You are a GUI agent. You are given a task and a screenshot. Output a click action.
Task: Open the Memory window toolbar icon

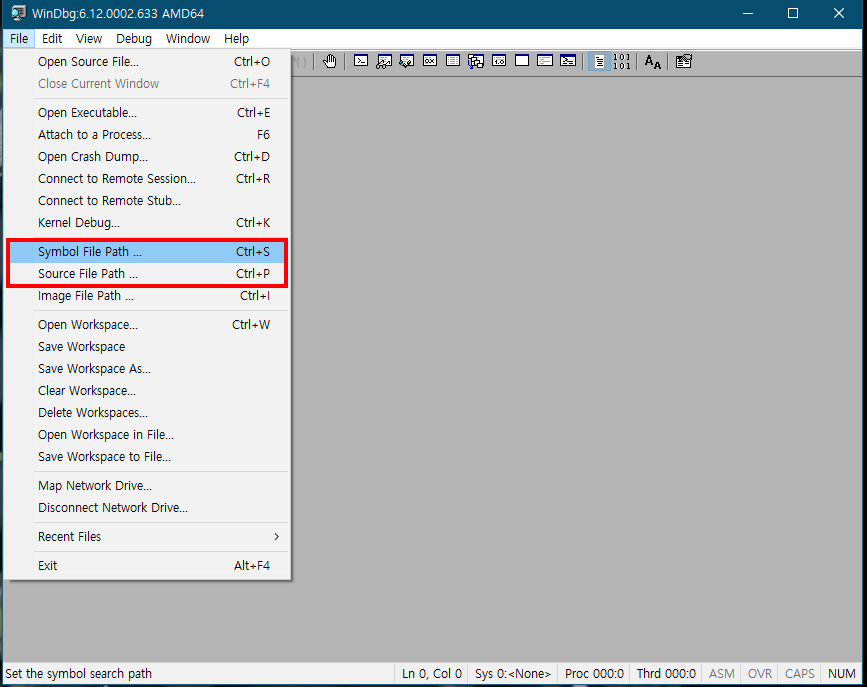coord(453,61)
